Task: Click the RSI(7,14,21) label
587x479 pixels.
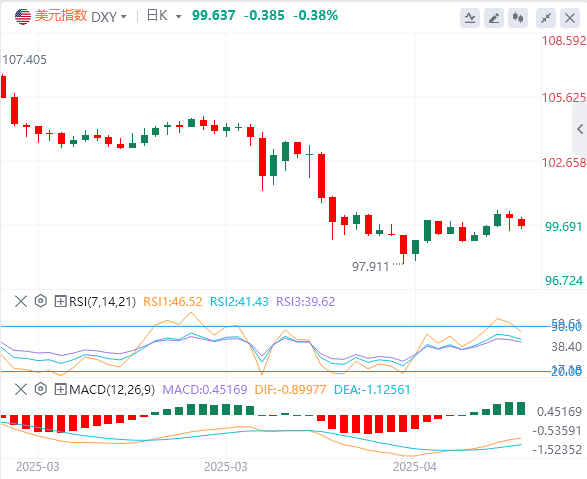Action: tap(102, 302)
